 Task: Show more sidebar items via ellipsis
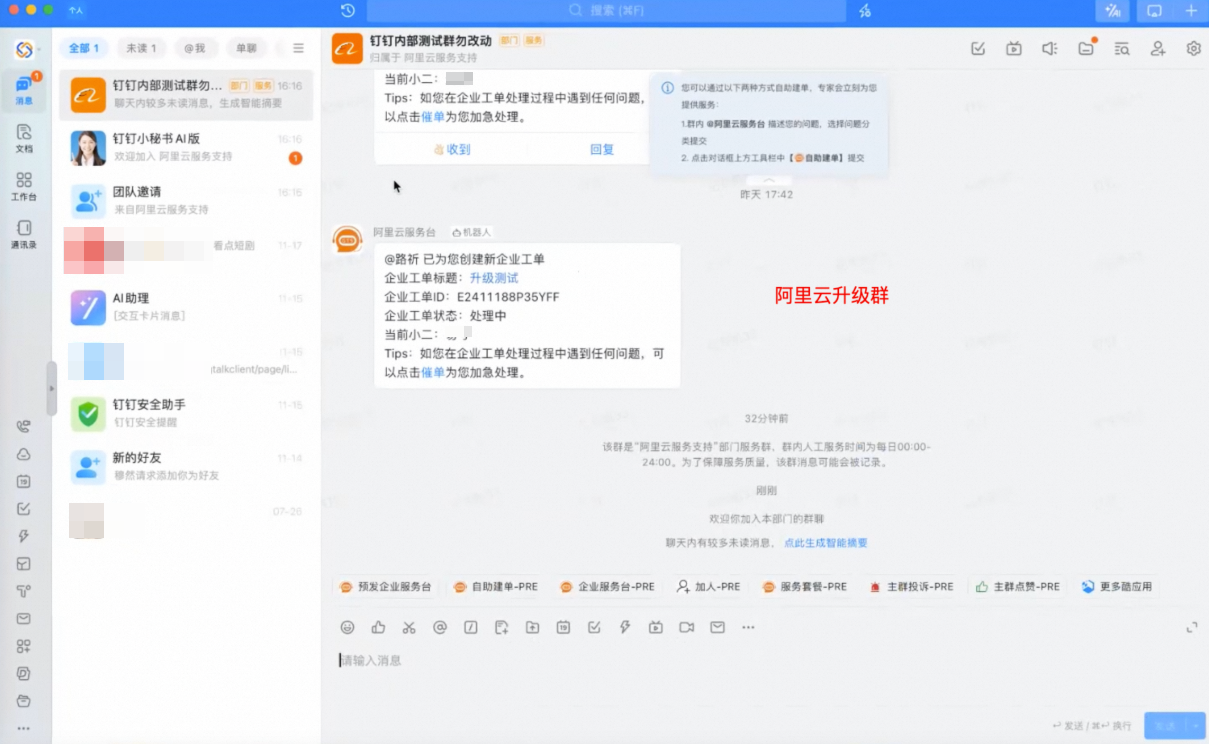(24, 728)
